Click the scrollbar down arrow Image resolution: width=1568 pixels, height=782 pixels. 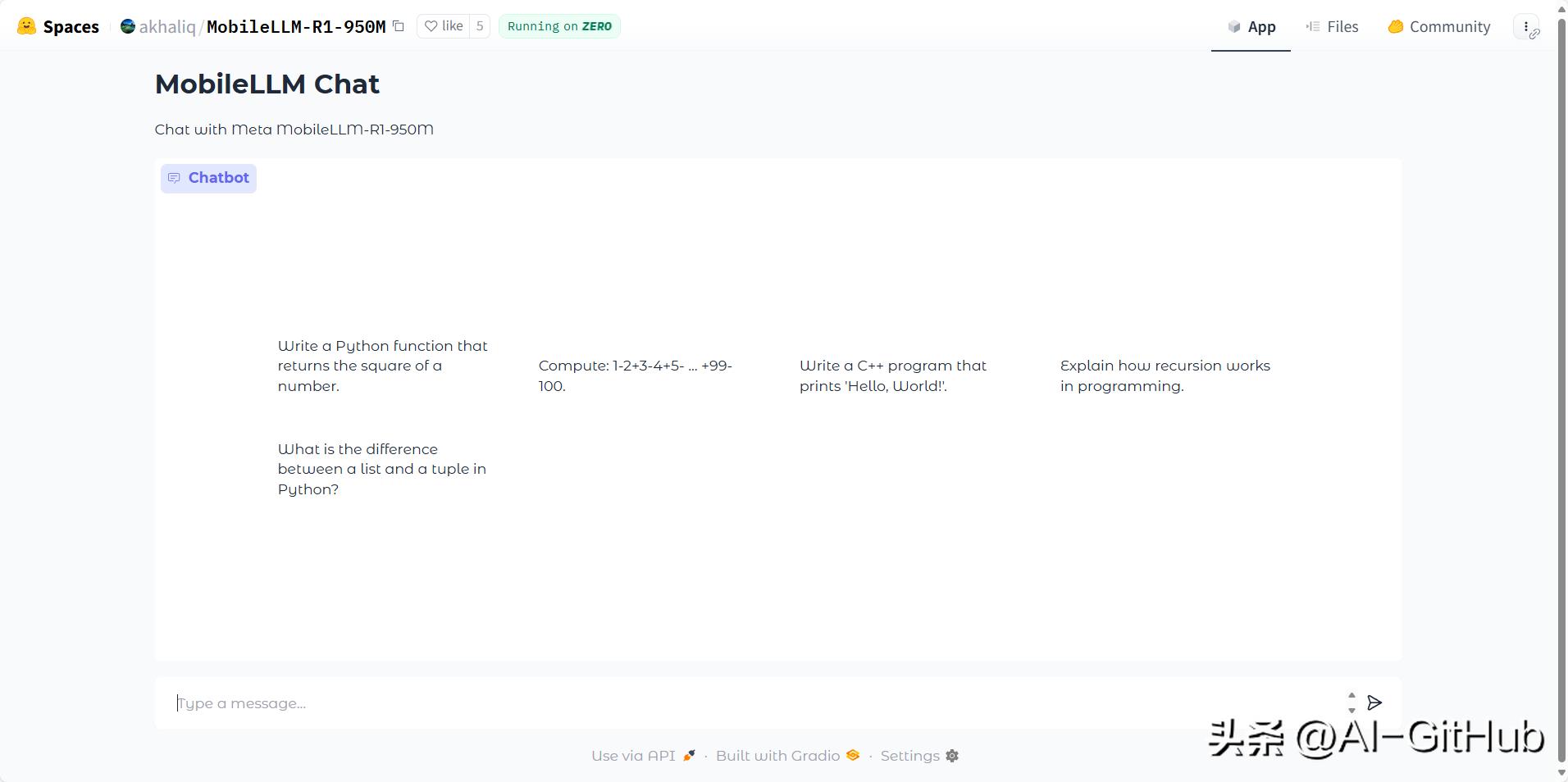pyautogui.click(x=1561, y=774)
